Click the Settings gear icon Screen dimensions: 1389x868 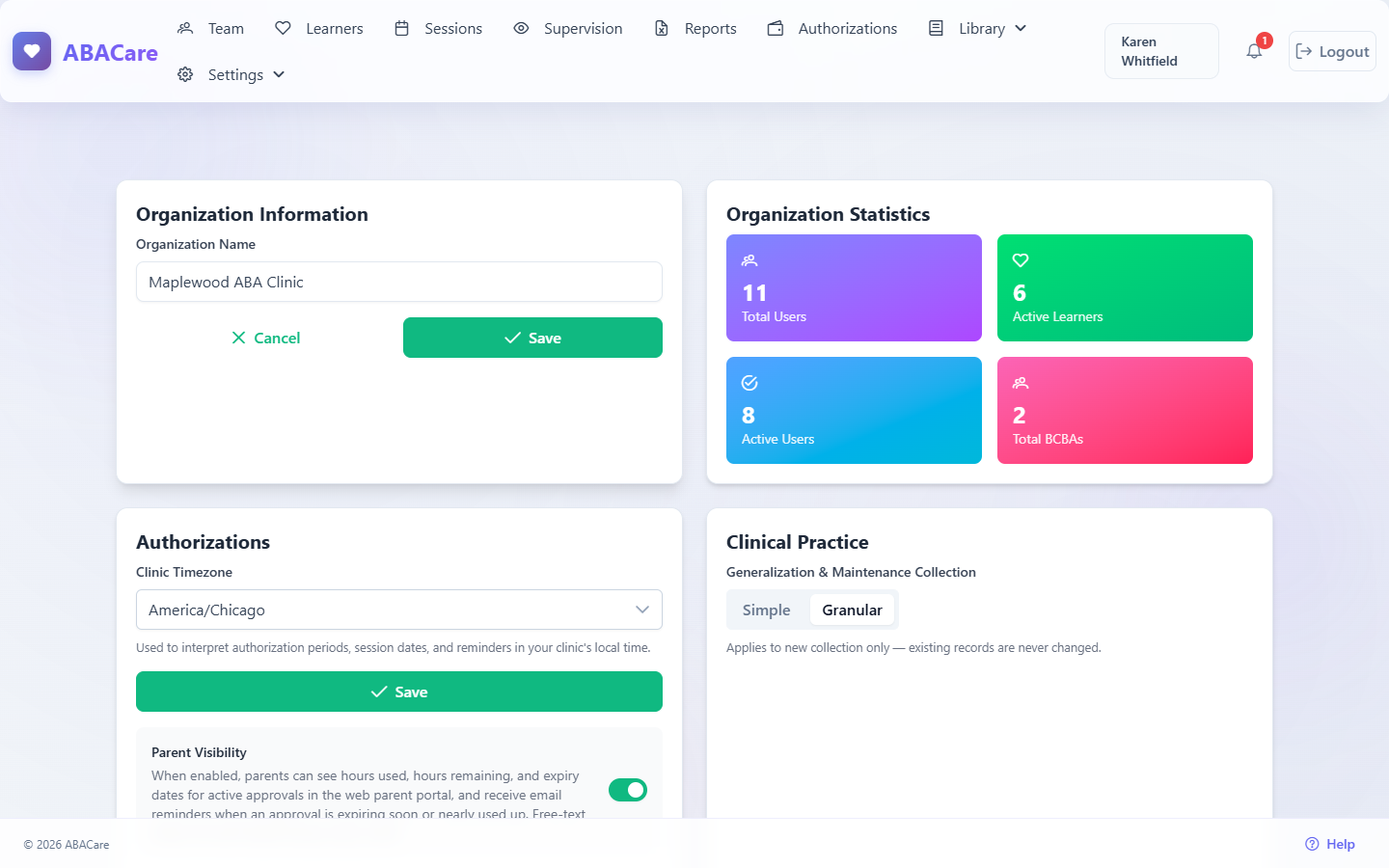(x=185, y=74)
